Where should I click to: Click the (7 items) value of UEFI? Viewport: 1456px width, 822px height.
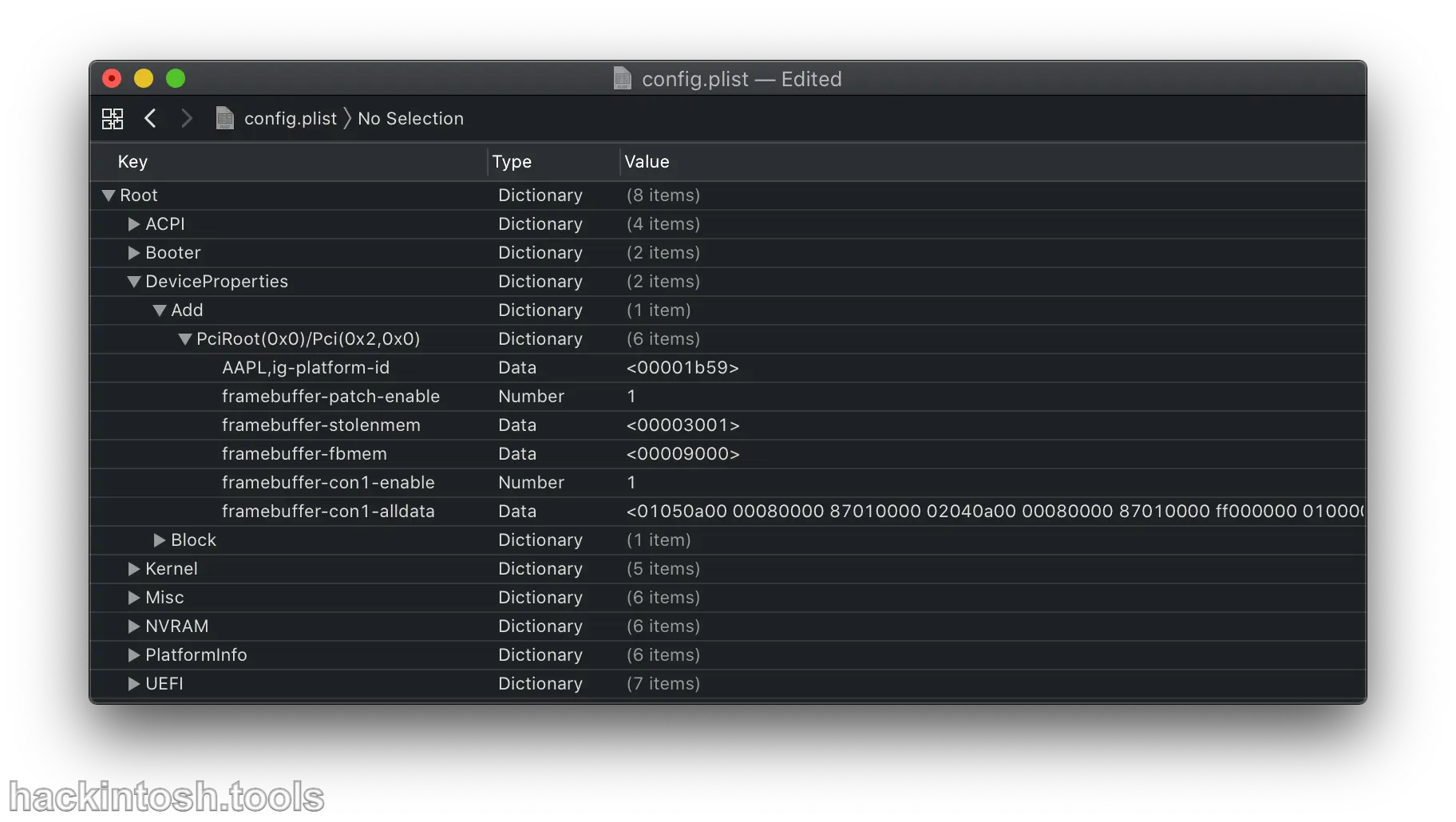pyautogui.click(x=663, y=684)
